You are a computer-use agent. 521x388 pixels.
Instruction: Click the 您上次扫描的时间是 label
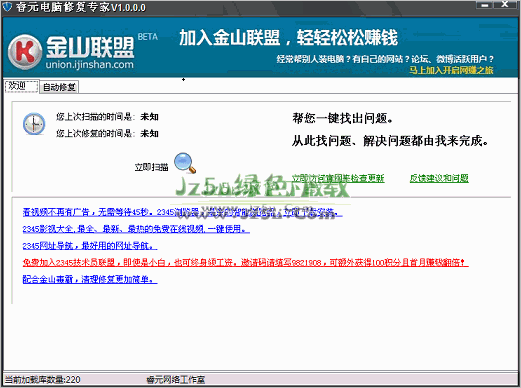tap(95, 117)
